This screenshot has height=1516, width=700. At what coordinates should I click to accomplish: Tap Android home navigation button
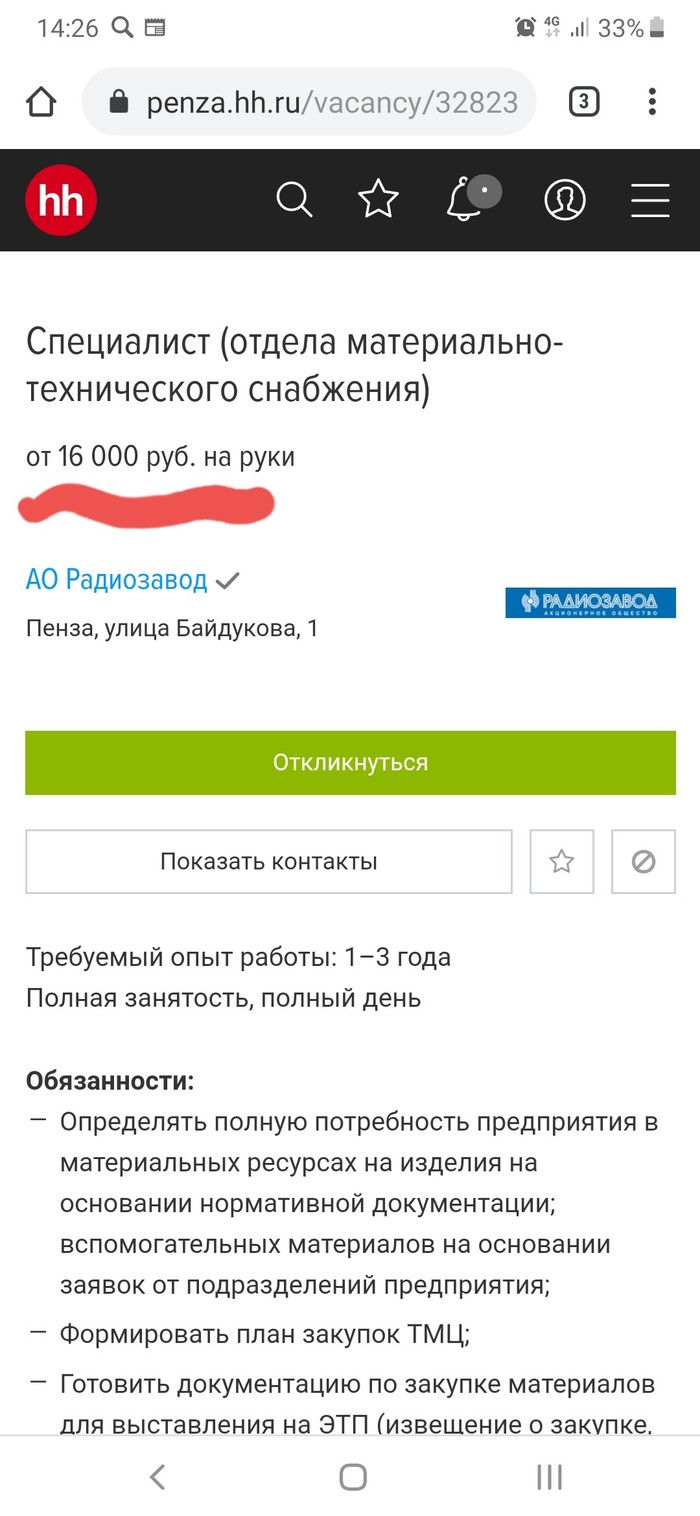pyautogui.click(x=352, y=1477)
